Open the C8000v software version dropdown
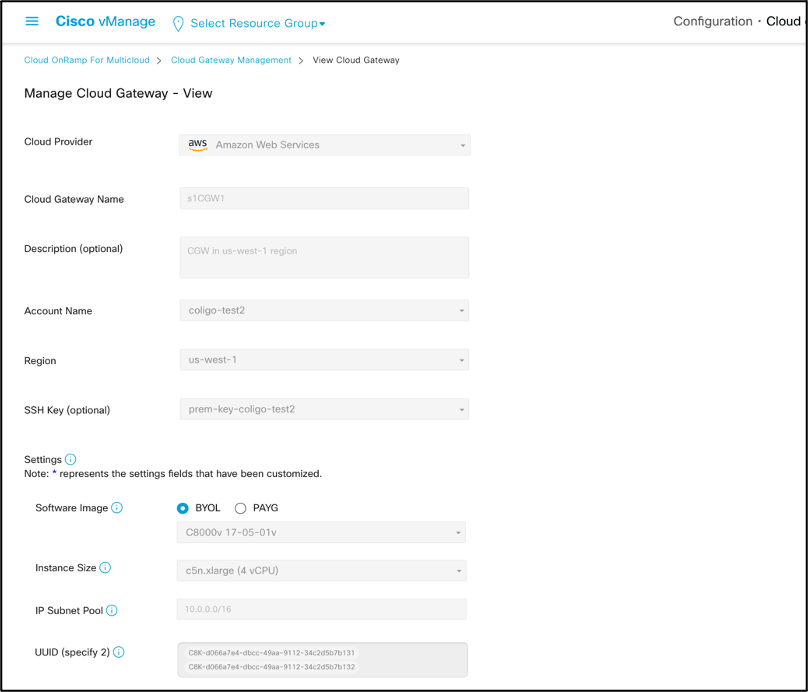The width and height of the screenshot is (808, 692). click(320, 533)
